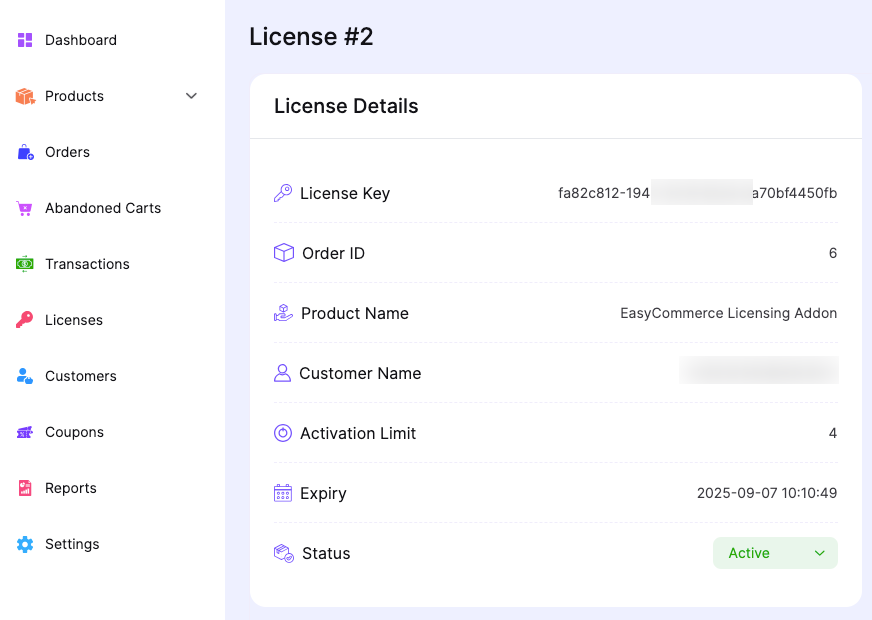Click the Order ID value 6
This screenshot has width=872, height=620.
point(833,253)
